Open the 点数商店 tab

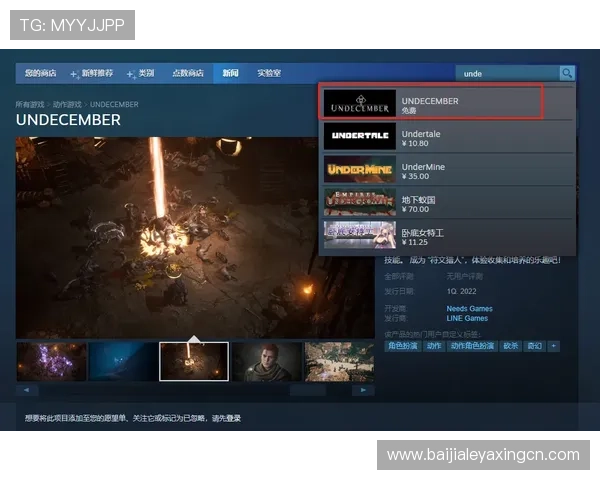coord(188,73)
